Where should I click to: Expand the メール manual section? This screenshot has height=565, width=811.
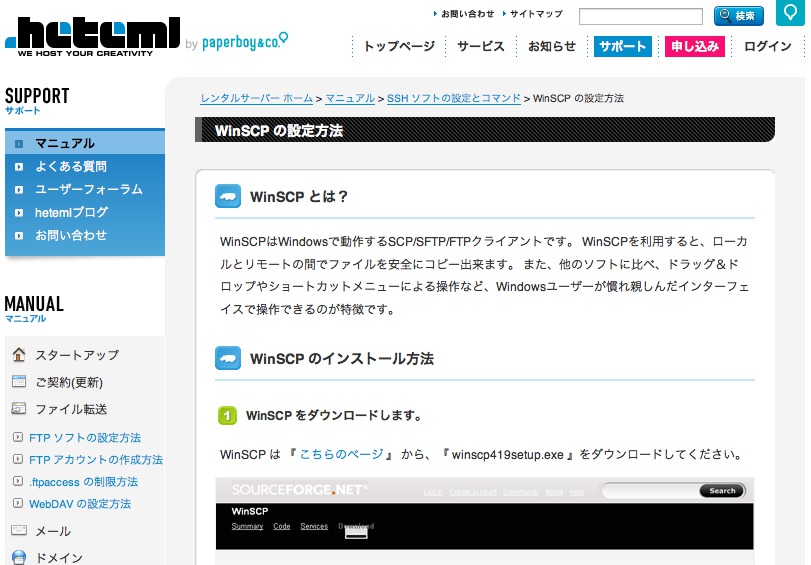(53, 531)
